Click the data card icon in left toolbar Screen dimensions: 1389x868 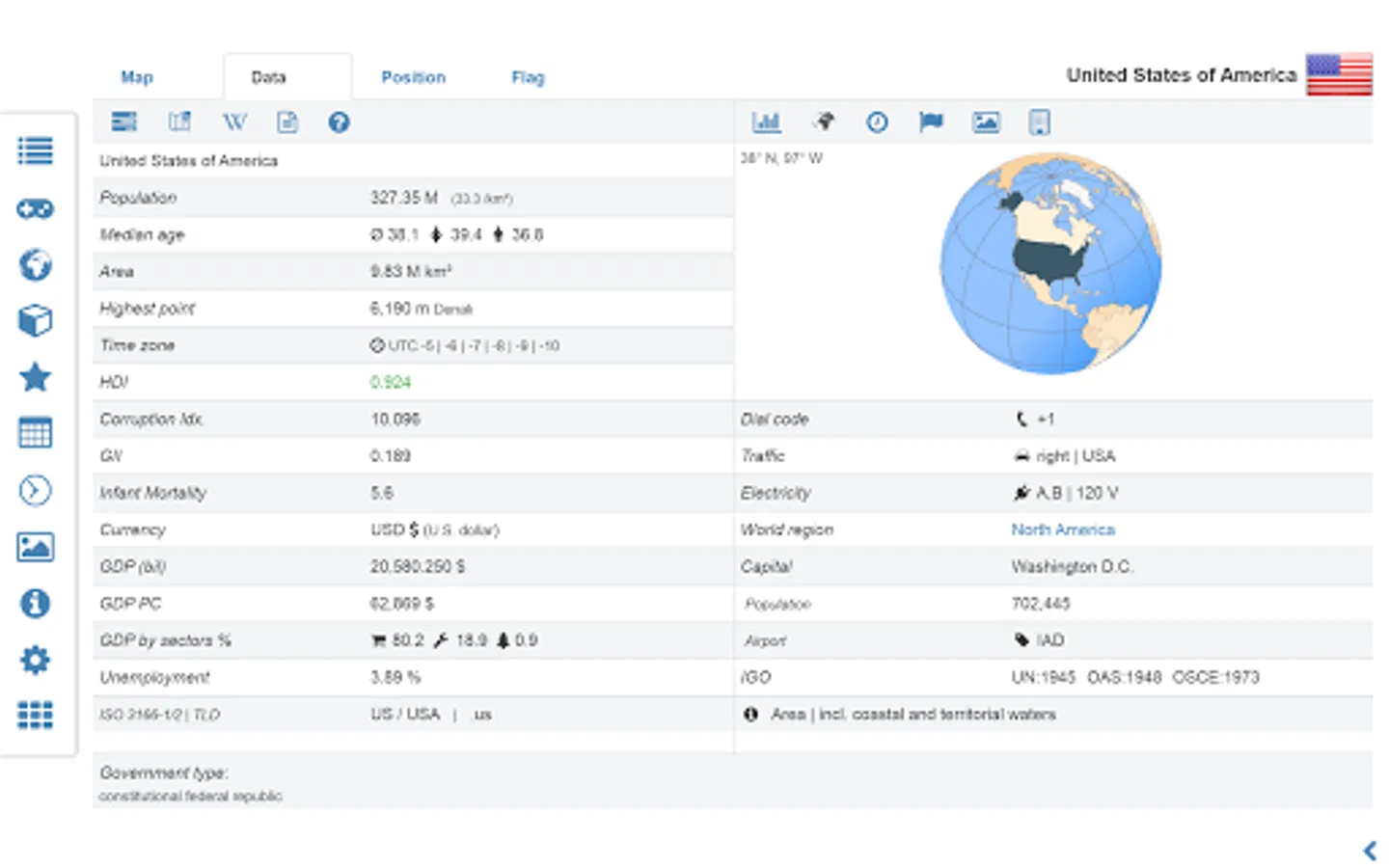(x=124, y=122)
